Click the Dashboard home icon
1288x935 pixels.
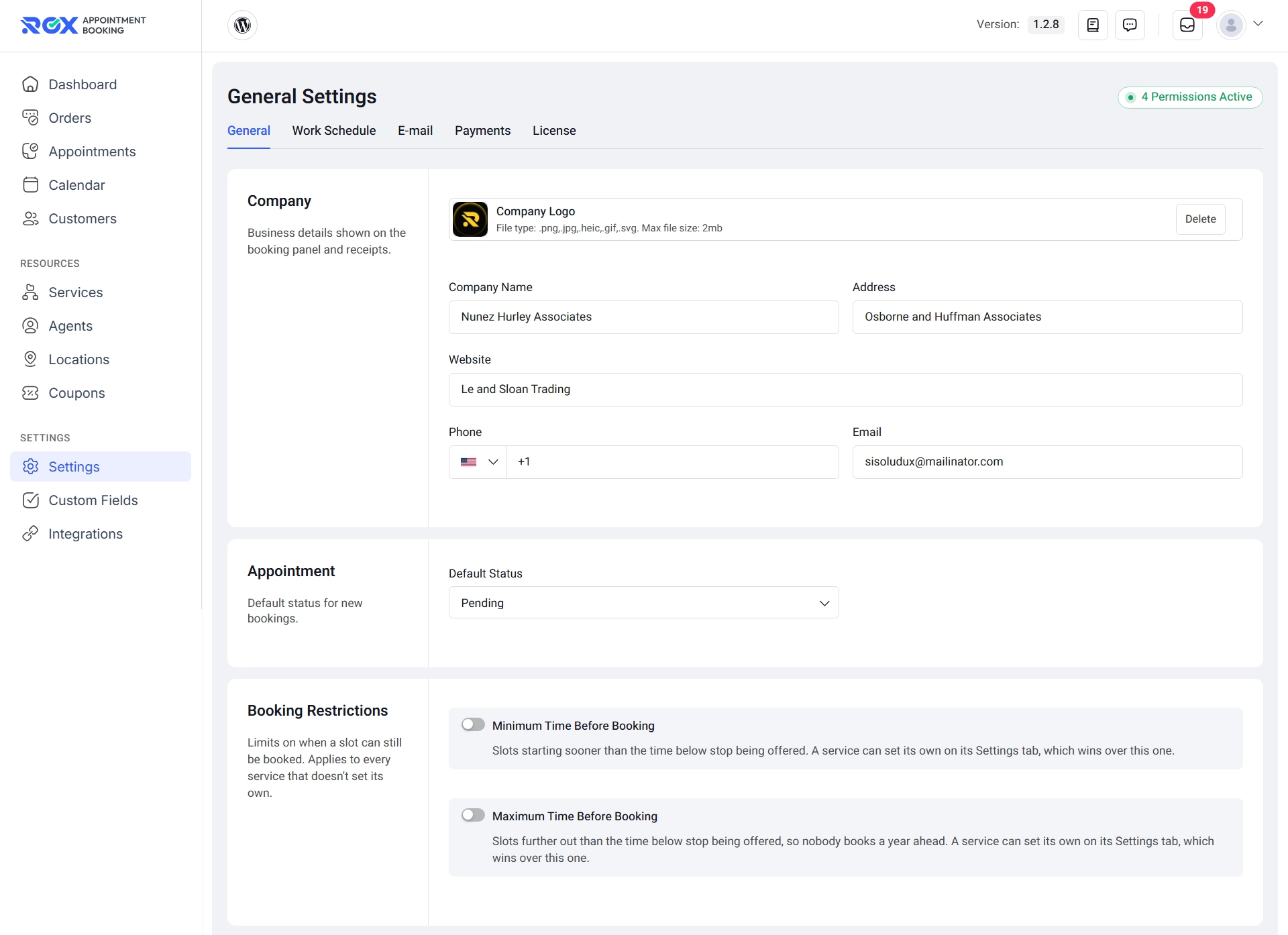(x=30, y=85)
